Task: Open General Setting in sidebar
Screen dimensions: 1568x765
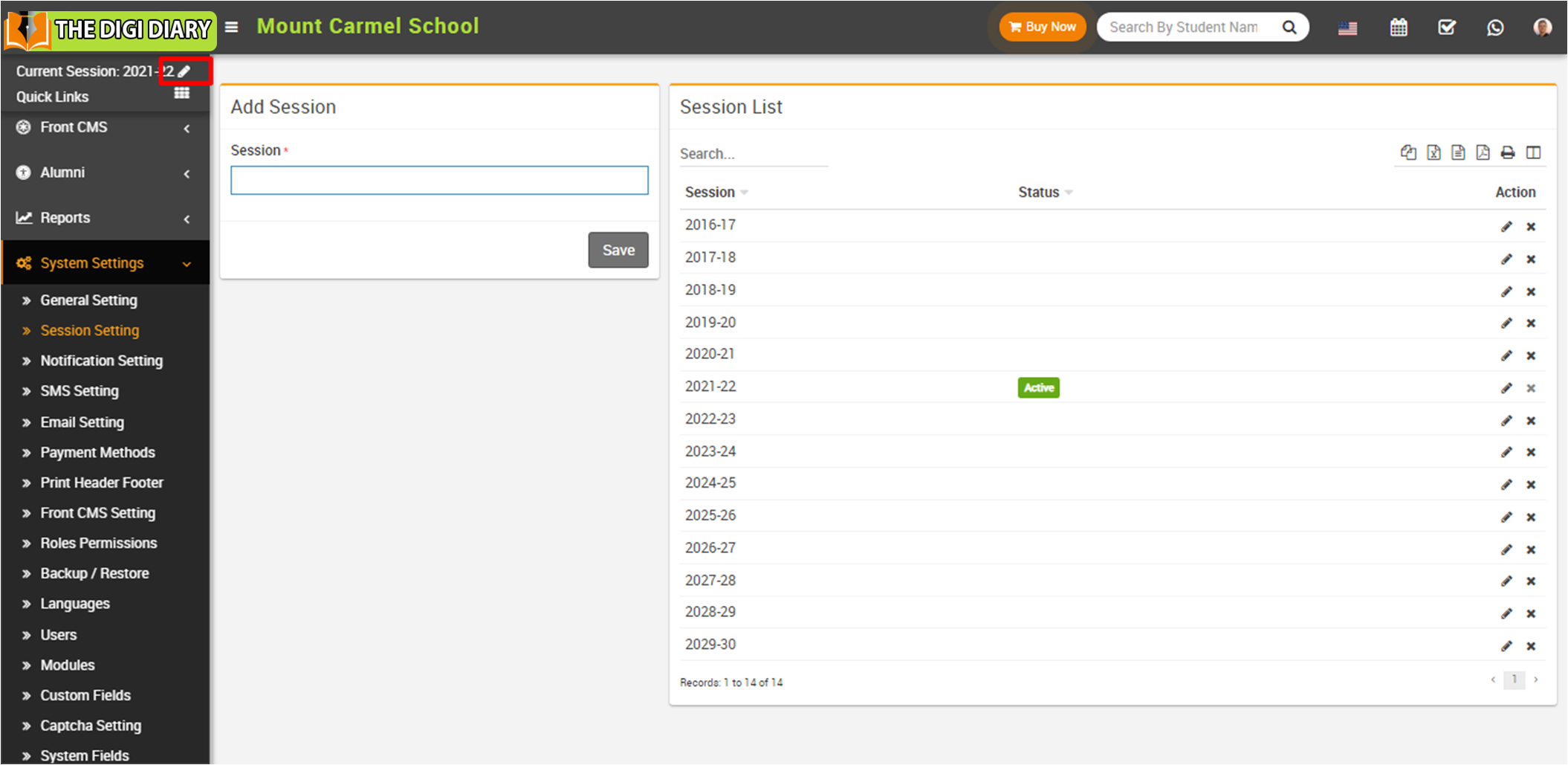Action: (x=88, y=300)
